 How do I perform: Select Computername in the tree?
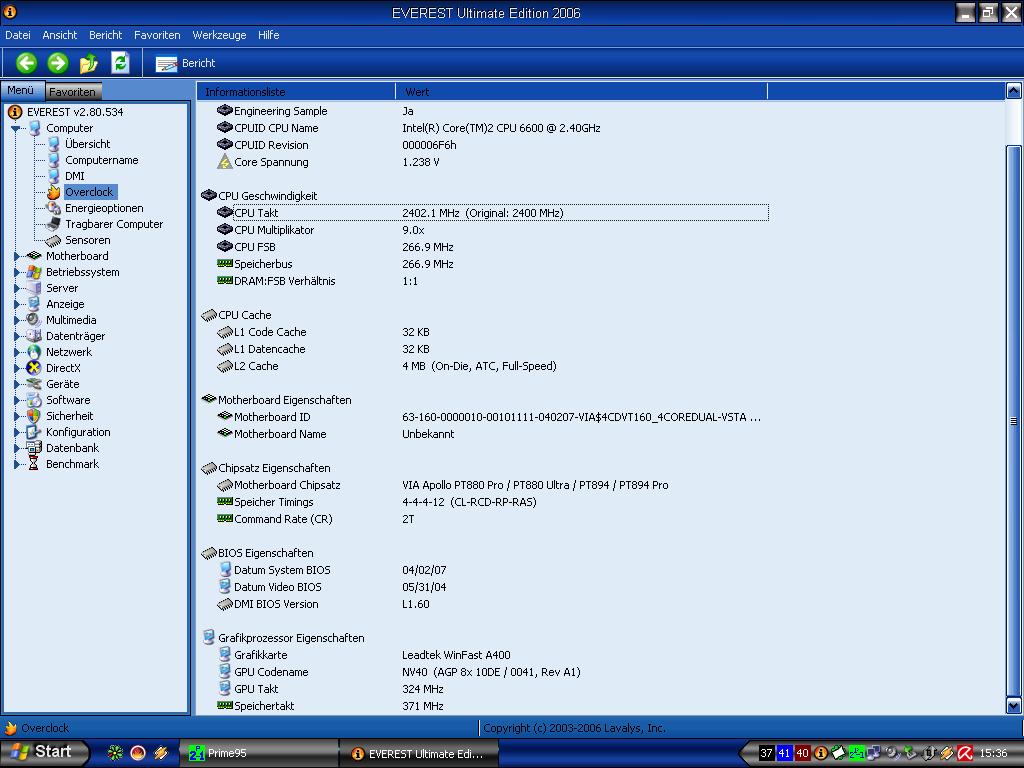tap(101, 160)
